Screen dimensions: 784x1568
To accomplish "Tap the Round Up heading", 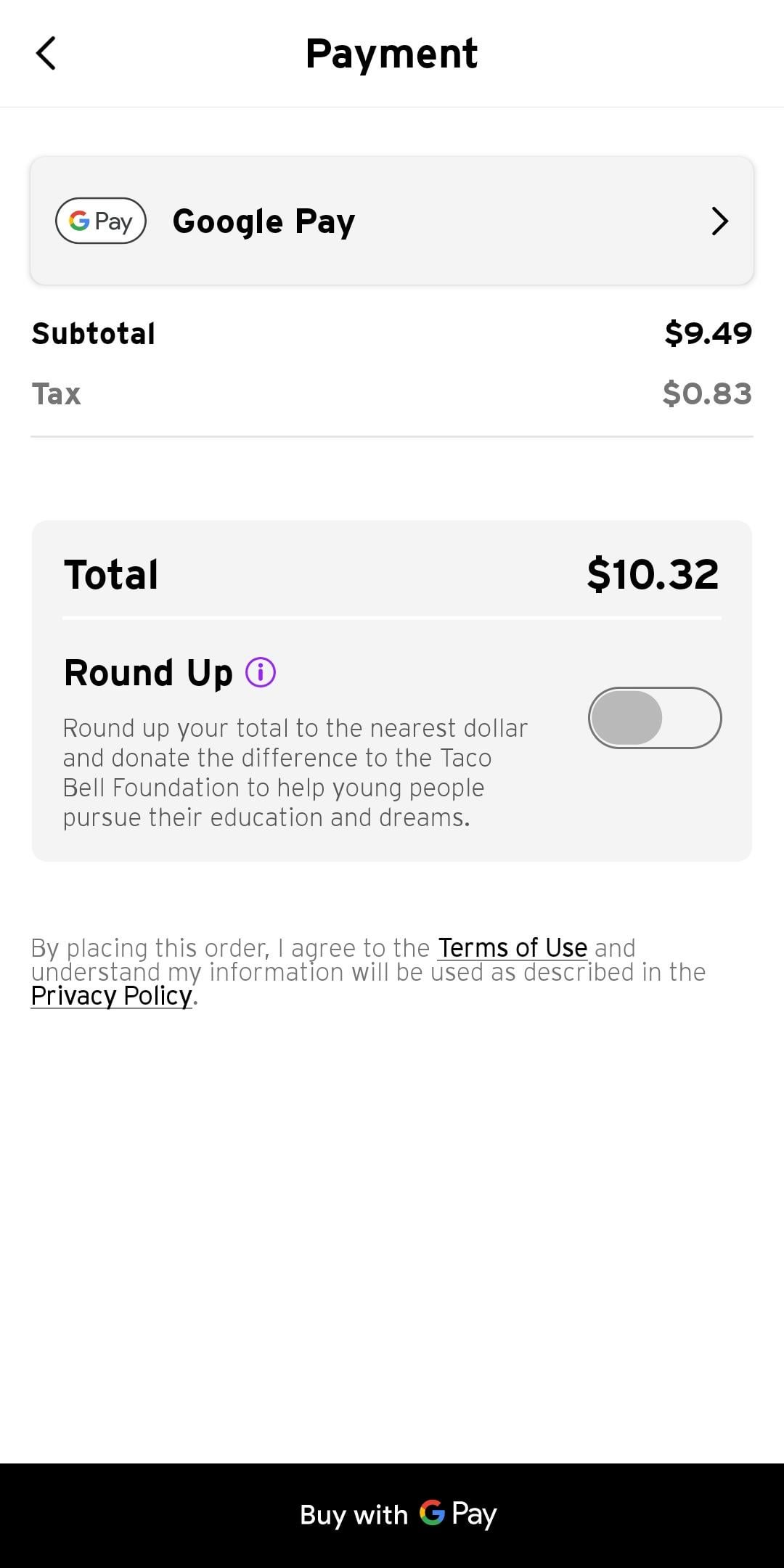I will click(148, 673).
